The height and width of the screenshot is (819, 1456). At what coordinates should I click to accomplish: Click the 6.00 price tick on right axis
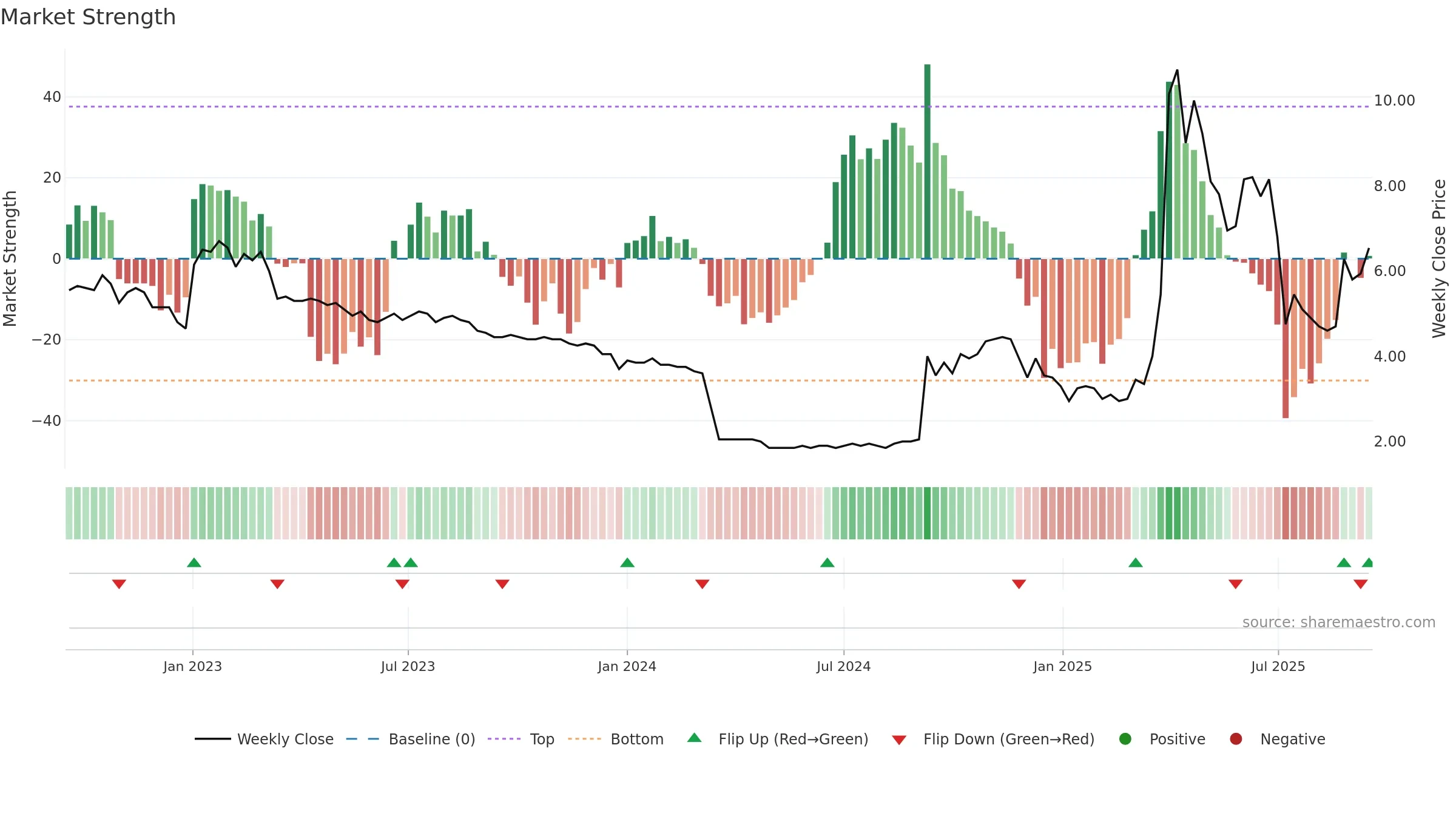click(1390, 271)
